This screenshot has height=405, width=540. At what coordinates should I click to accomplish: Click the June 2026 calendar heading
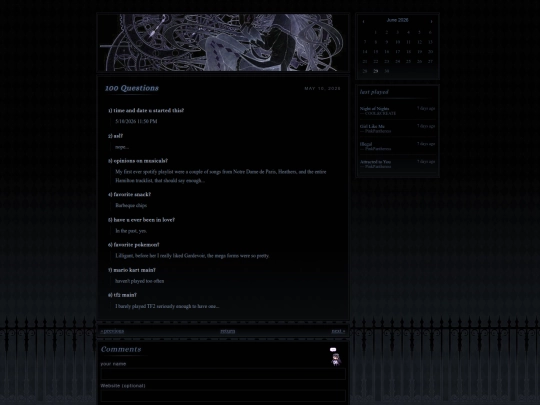click(397, 20)
